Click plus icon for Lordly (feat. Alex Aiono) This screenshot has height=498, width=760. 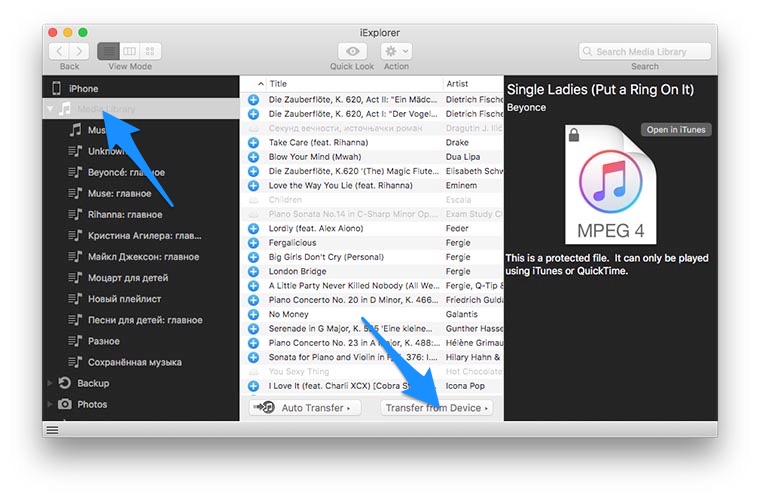(253, 228)
